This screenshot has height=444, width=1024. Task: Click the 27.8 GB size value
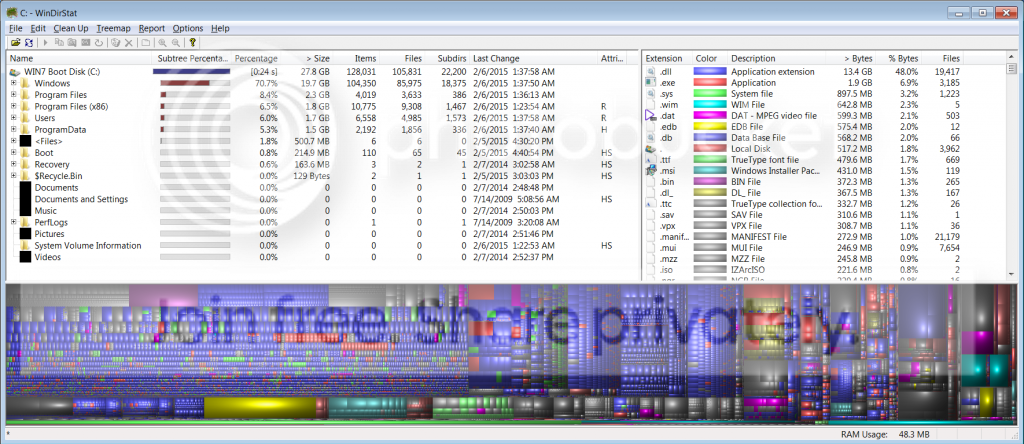[x=315, y=72]
